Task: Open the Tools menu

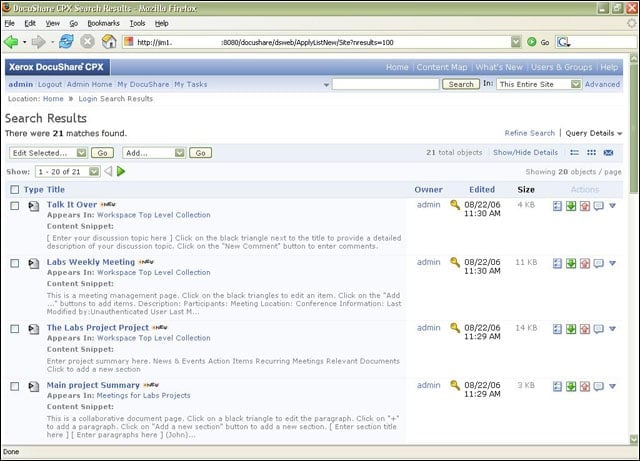Action: pos(138,23)
